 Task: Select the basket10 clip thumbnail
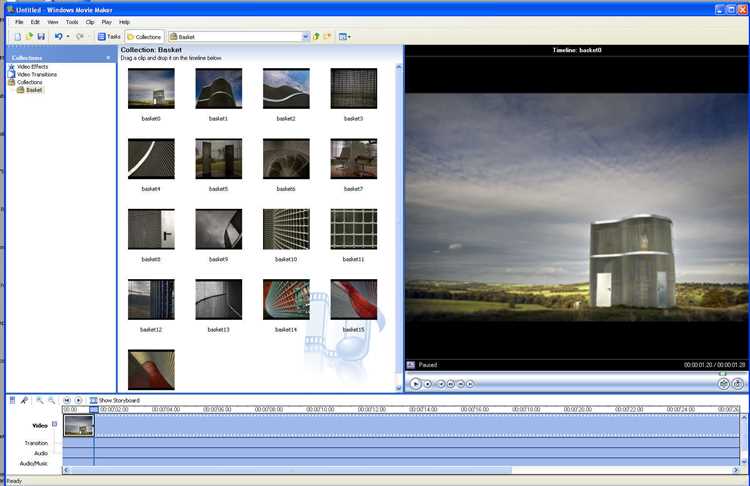click(286, 229)
